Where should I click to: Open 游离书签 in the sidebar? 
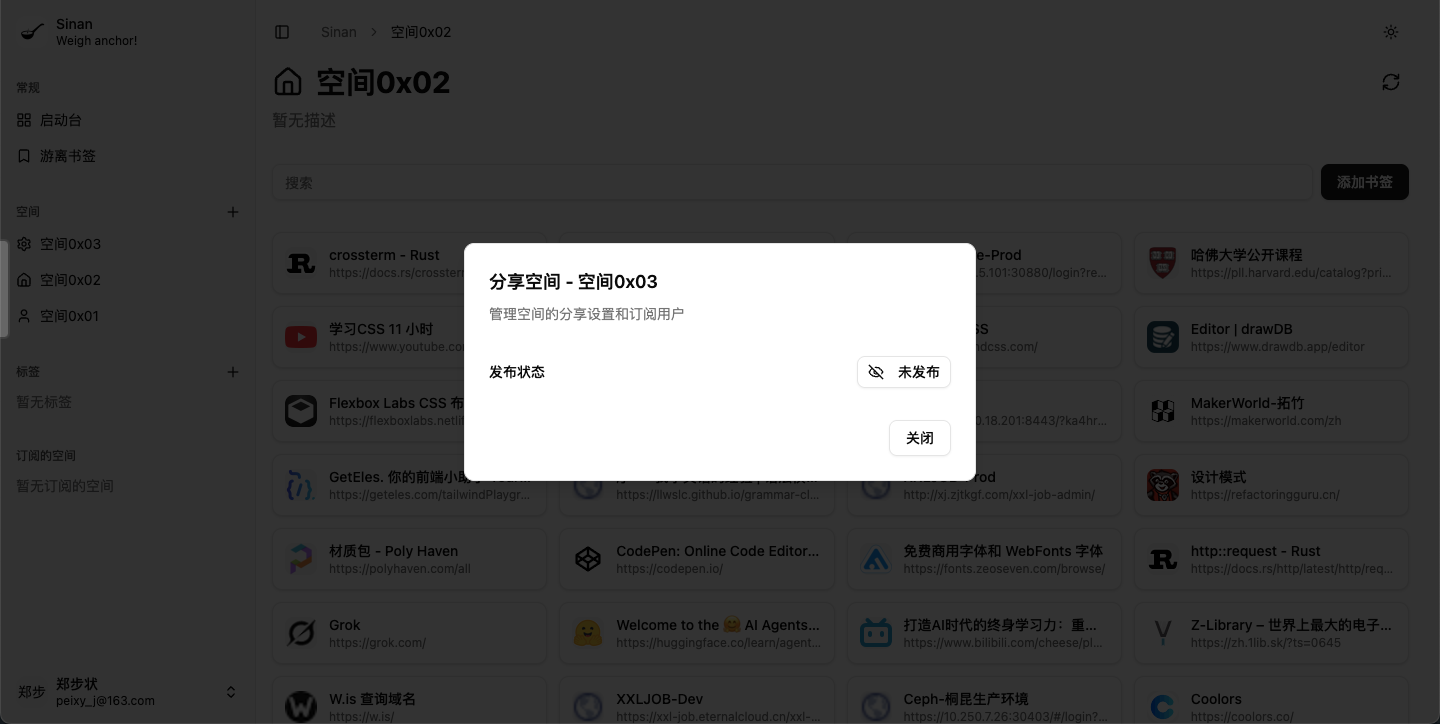point(128,156)
